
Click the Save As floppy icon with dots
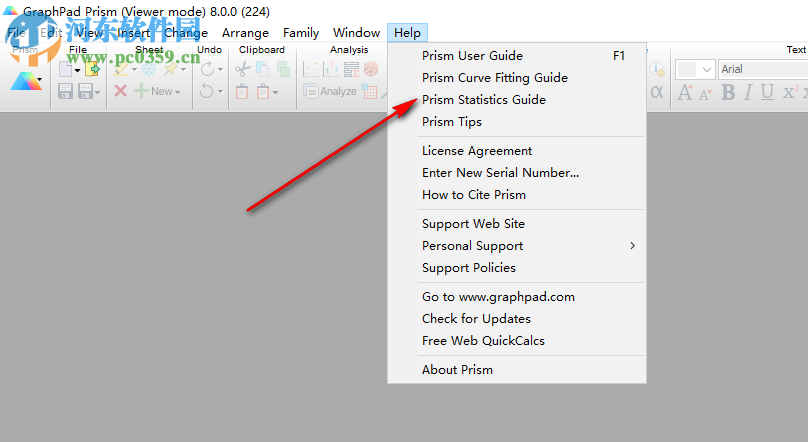click(85, 91)
